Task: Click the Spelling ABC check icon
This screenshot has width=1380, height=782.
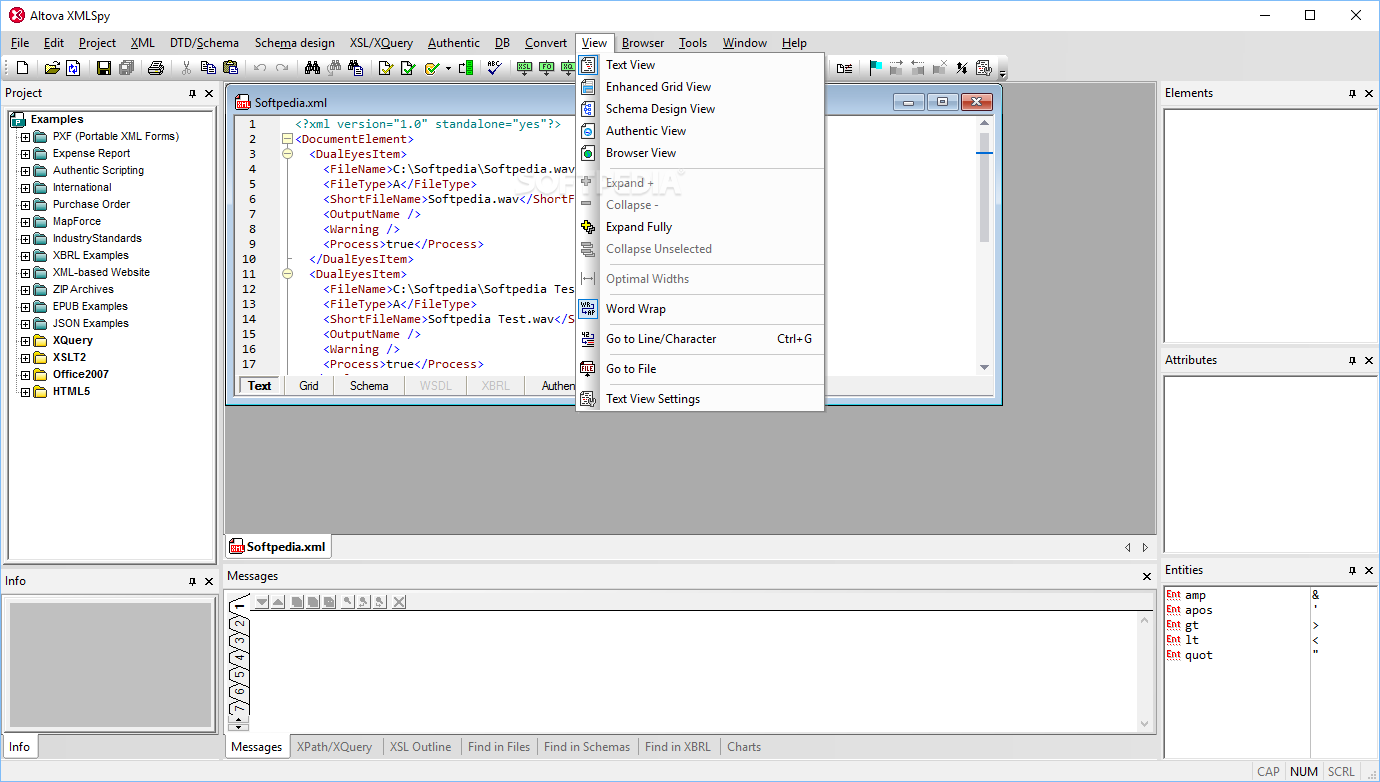Action: coord(494,68)
